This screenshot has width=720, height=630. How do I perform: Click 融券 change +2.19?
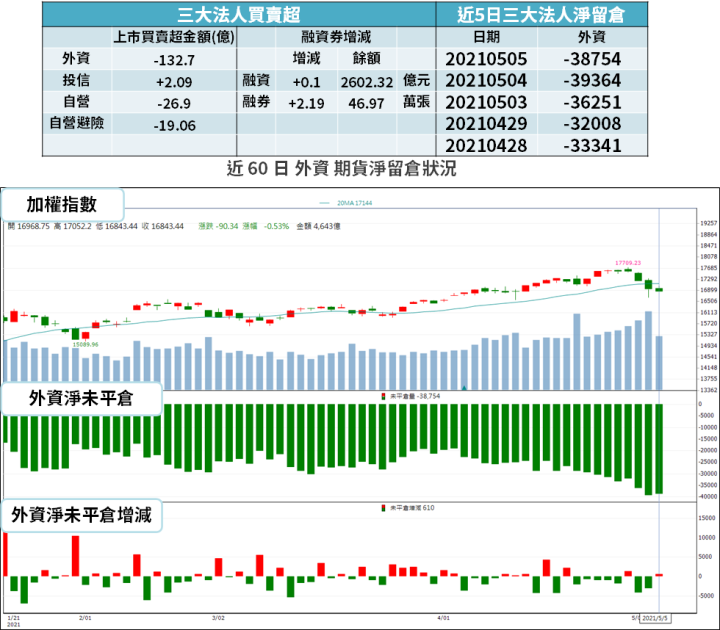point(306,103)
